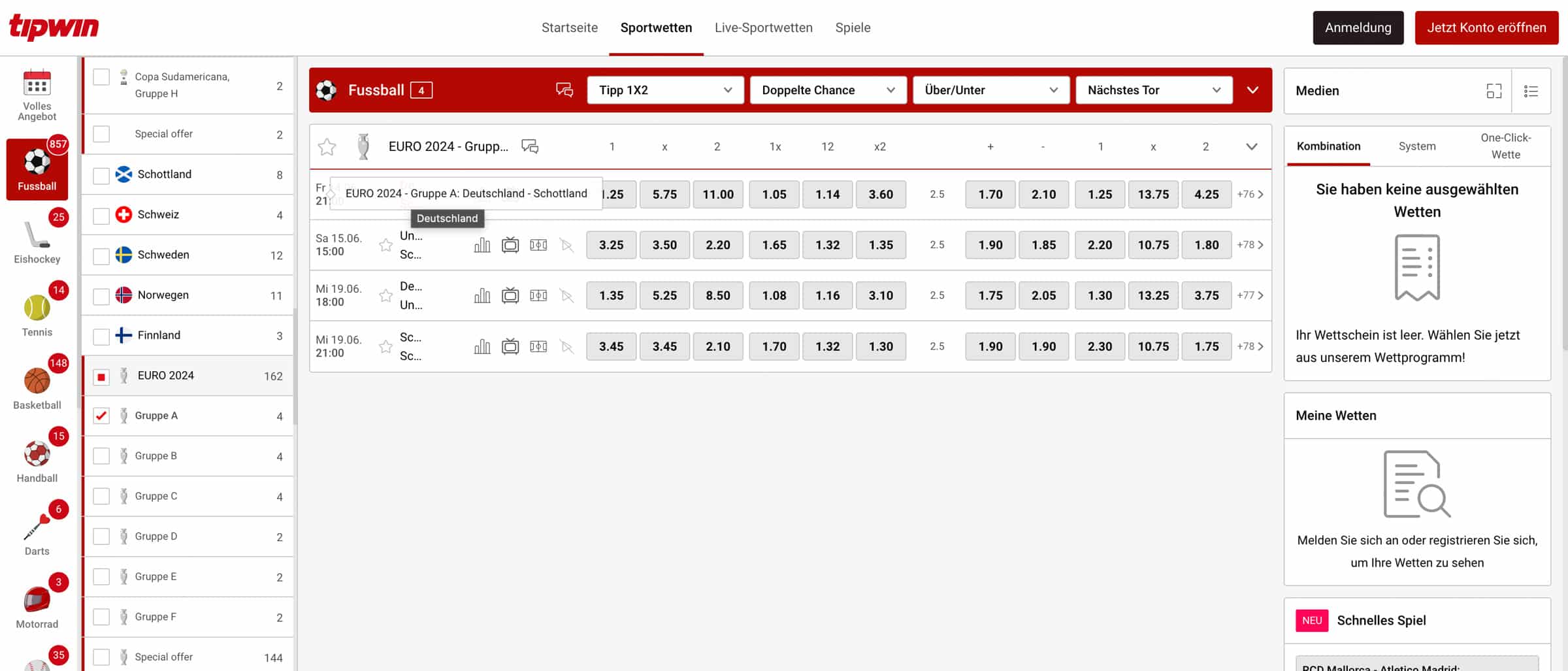
Task: Open statistics chart icon for Mi 19.06. 21:00 match
Action: 482,346
